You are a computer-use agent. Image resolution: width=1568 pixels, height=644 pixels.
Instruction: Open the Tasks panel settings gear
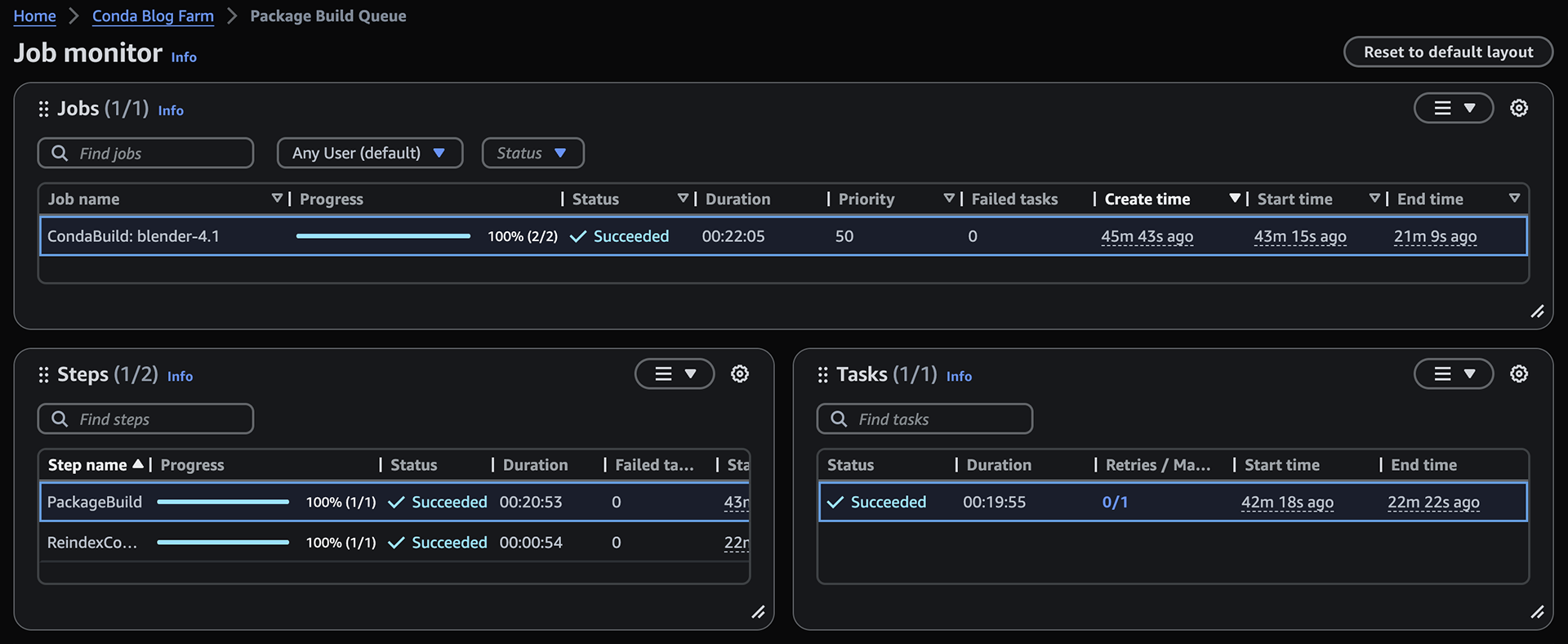[x=1518, y=373]
